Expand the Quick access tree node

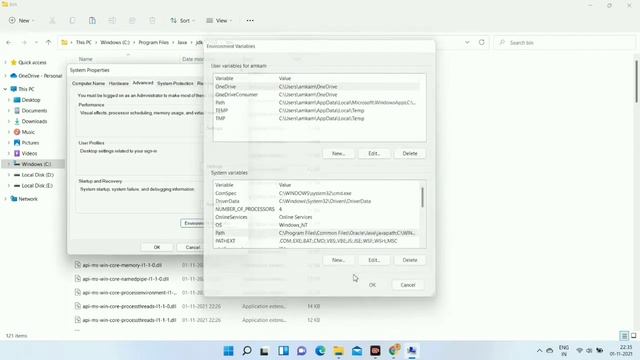(x=5, y=62)
